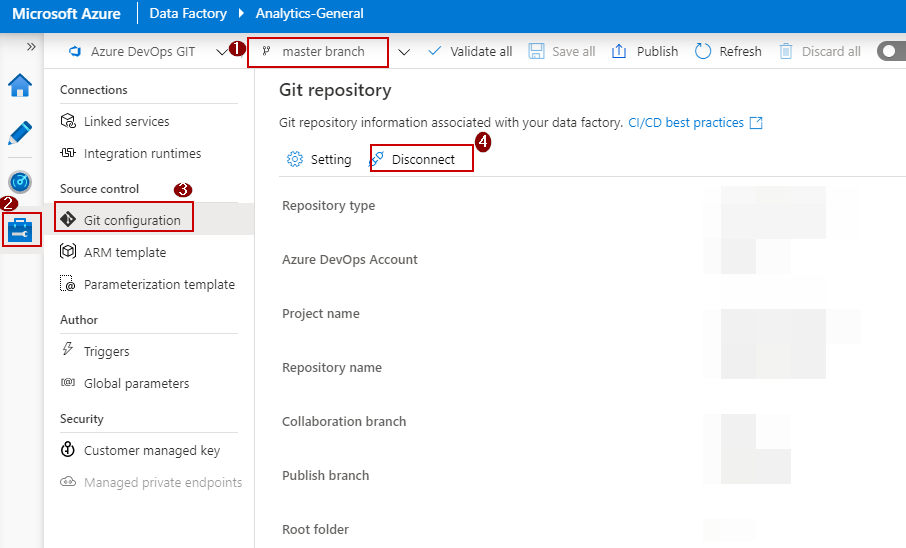Open ARM template
This screenshot has height=548, width=906.
click(125, 253)
